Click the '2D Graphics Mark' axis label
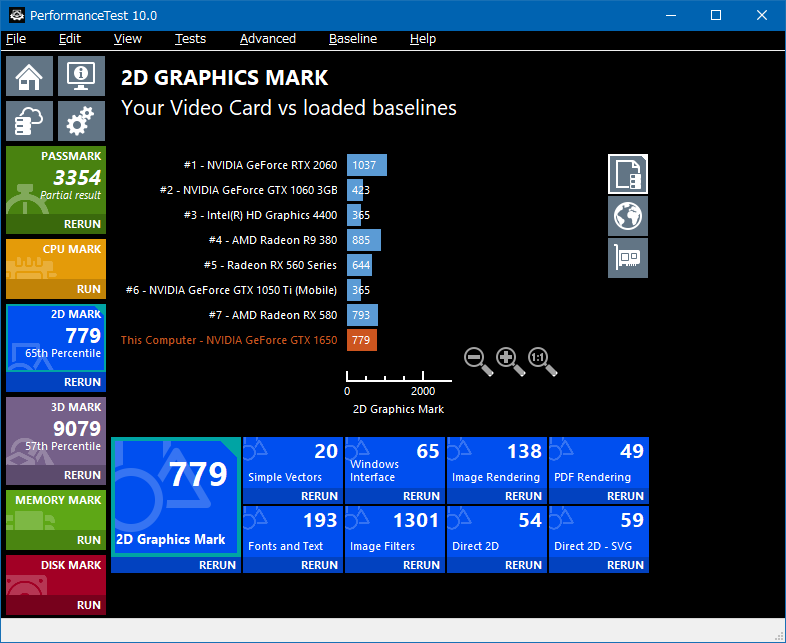 point(398,409)
